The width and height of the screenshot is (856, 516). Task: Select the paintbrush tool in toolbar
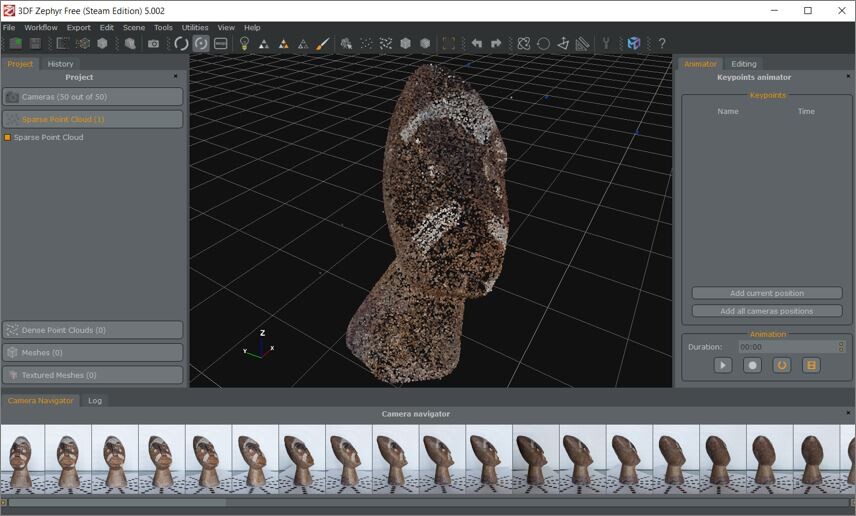pyautogui.click(x=322, y=44)
